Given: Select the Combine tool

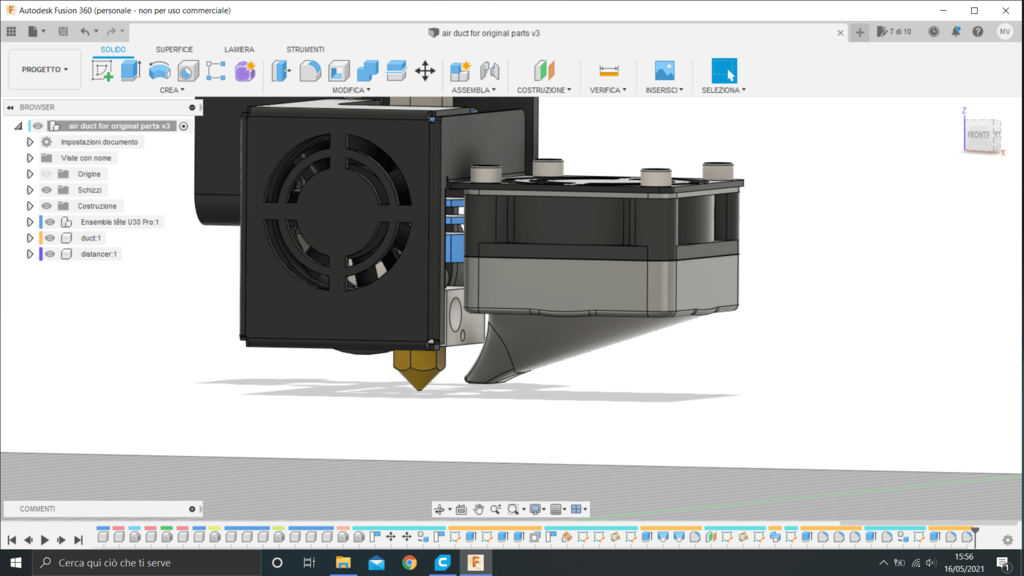Looking at the screenshot, I should (x=368, y=71).
